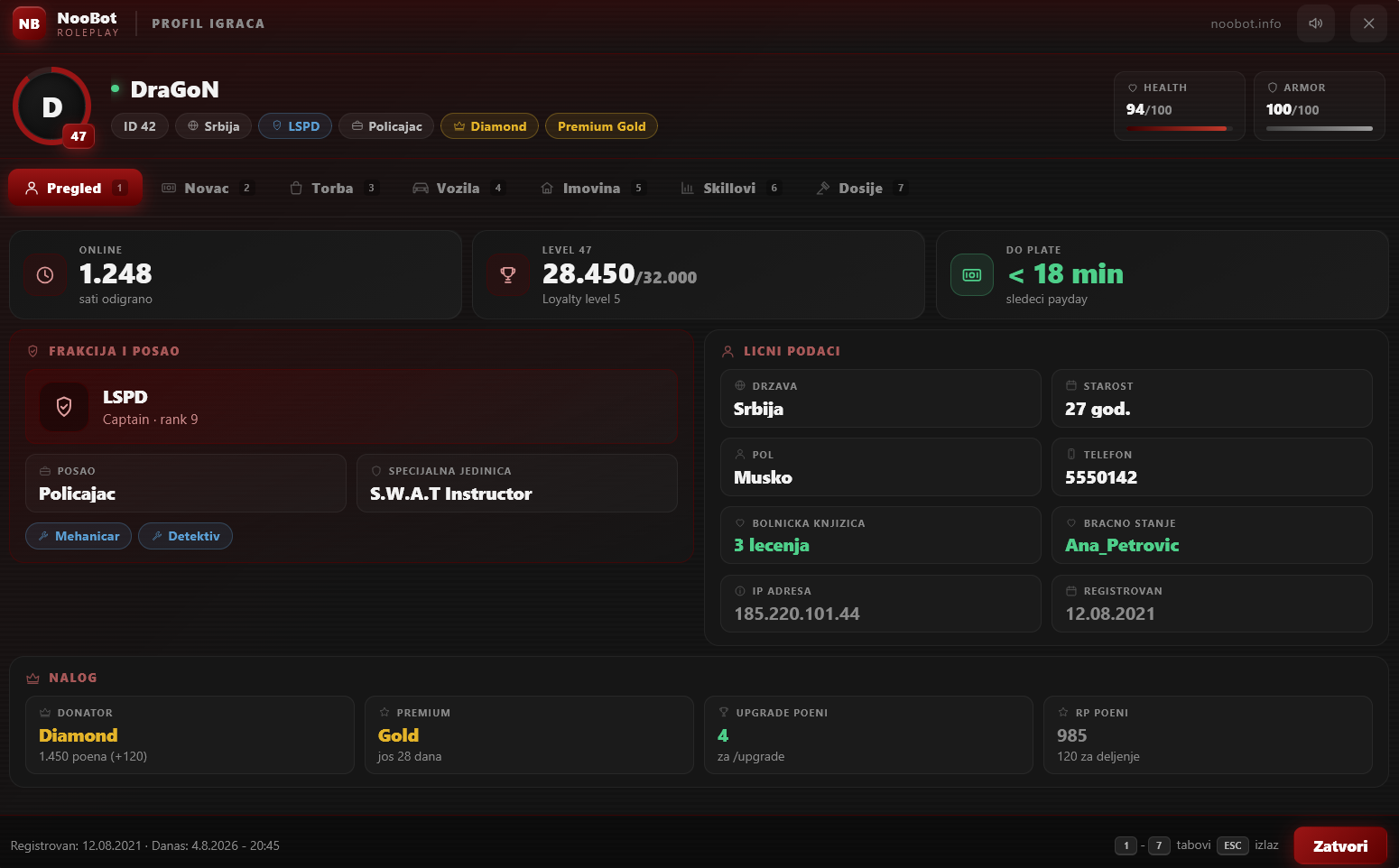This screenshot has width=1399, height=868.
Task: Open the Pregled tab
Action: pos(75,188)
